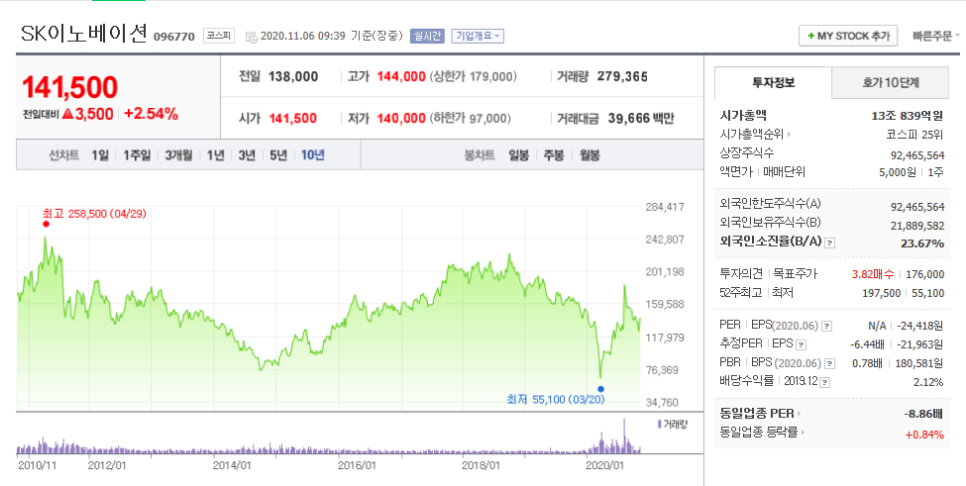Click the stock code 096770
Screen dimensions: 966x486
pos(174,37)
